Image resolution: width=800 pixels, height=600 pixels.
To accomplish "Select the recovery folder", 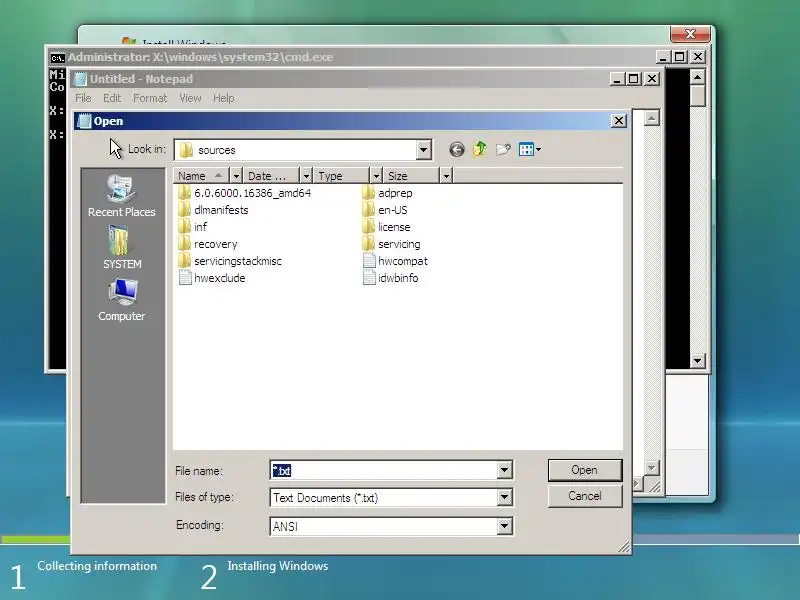I will click(208, 244).
